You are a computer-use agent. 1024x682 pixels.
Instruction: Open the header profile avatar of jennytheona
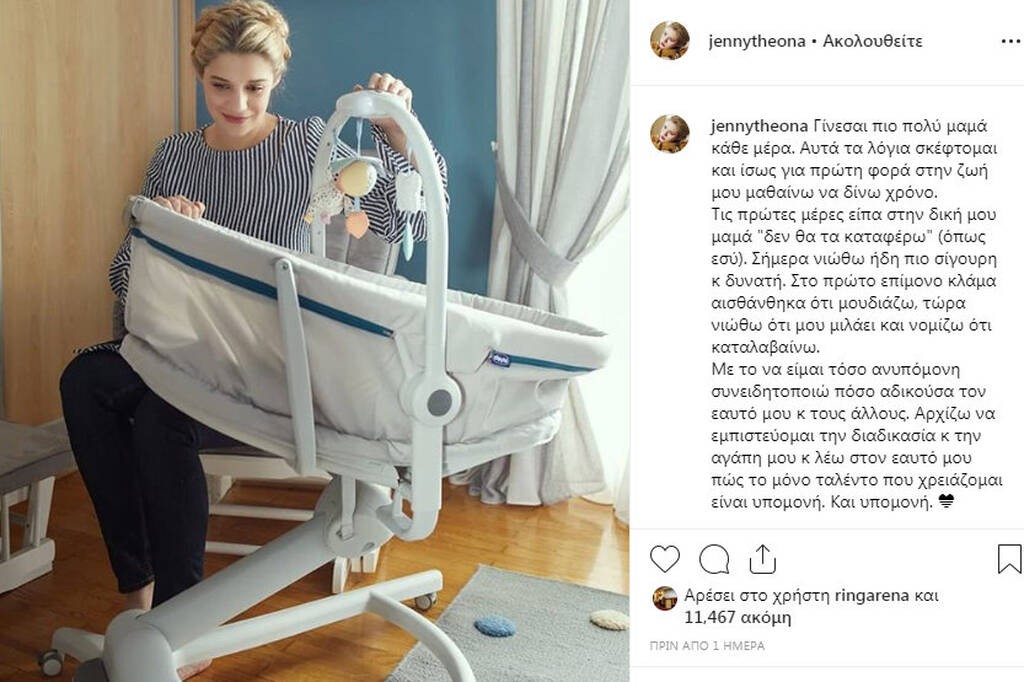669,41
